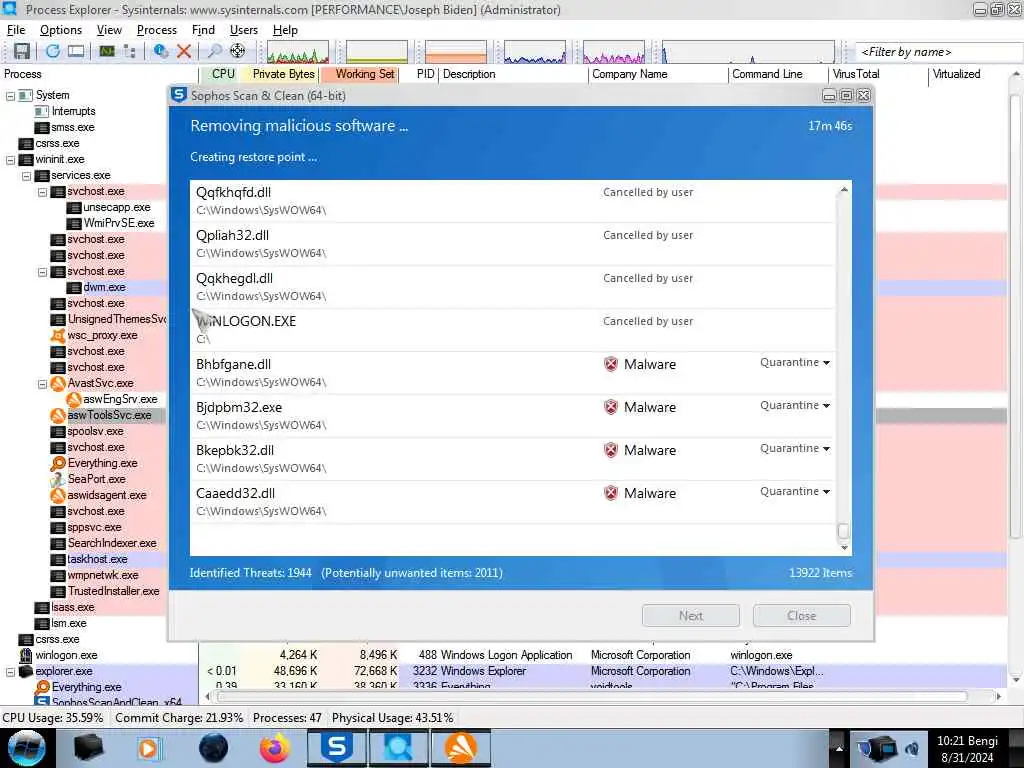1024x768 pixels.
Task: Click the Sophos shield icon in dialog title bar
Action: coord(179,95)
